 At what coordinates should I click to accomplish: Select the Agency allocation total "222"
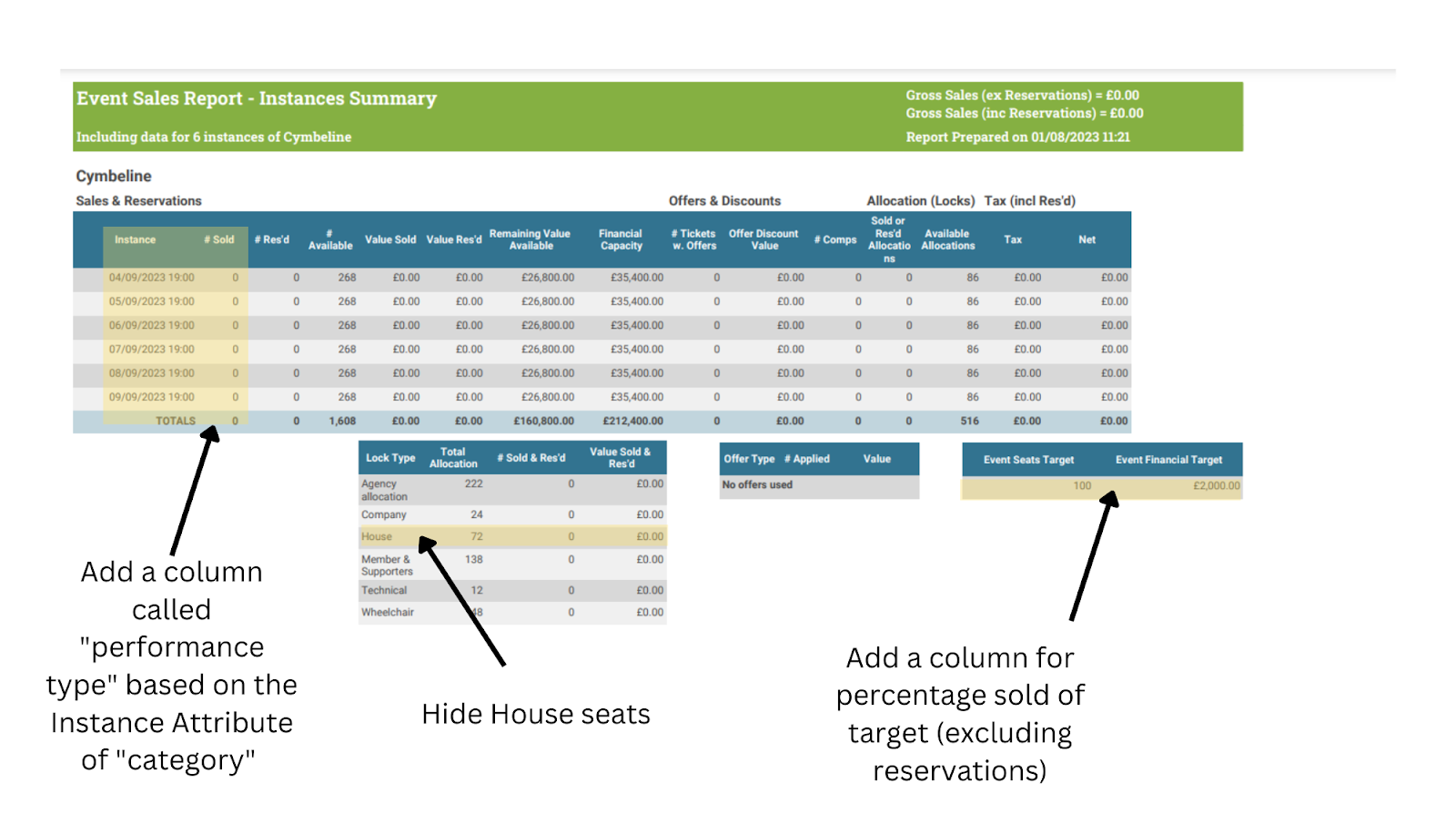[x=474, y=484]
